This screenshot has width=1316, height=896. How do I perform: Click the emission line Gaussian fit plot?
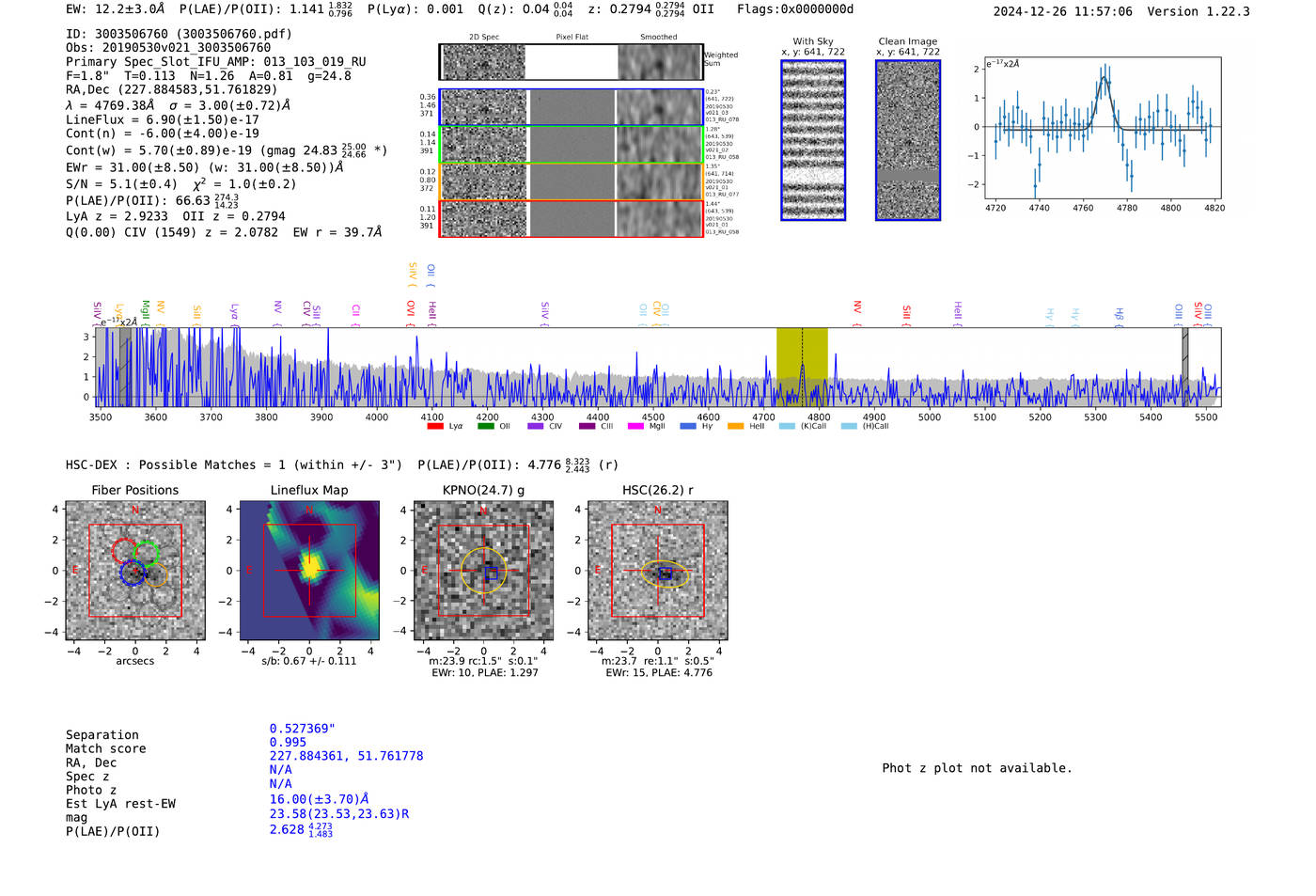point(1102,128)
